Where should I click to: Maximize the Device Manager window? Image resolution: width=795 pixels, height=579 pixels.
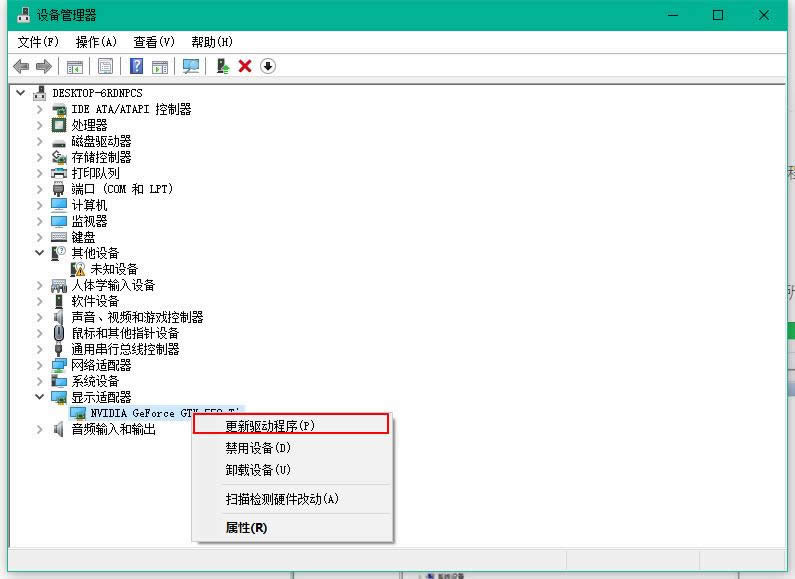click(718, 15)
